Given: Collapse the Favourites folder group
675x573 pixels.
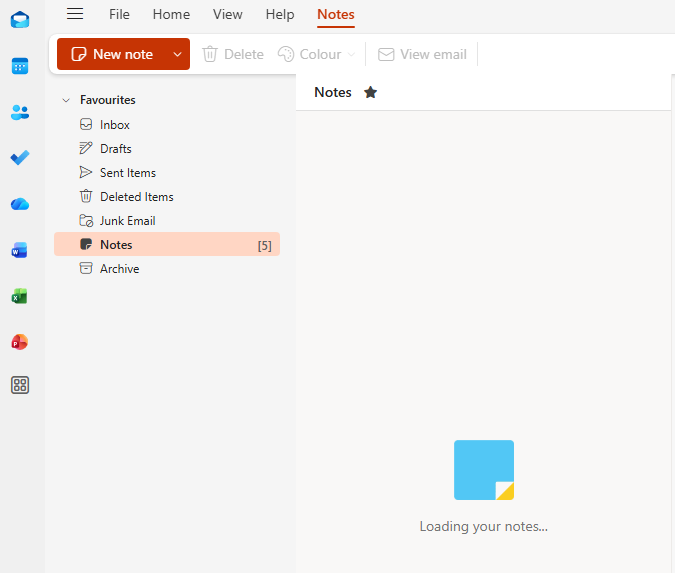Looking at the screenshot, I should pos(66,100).
